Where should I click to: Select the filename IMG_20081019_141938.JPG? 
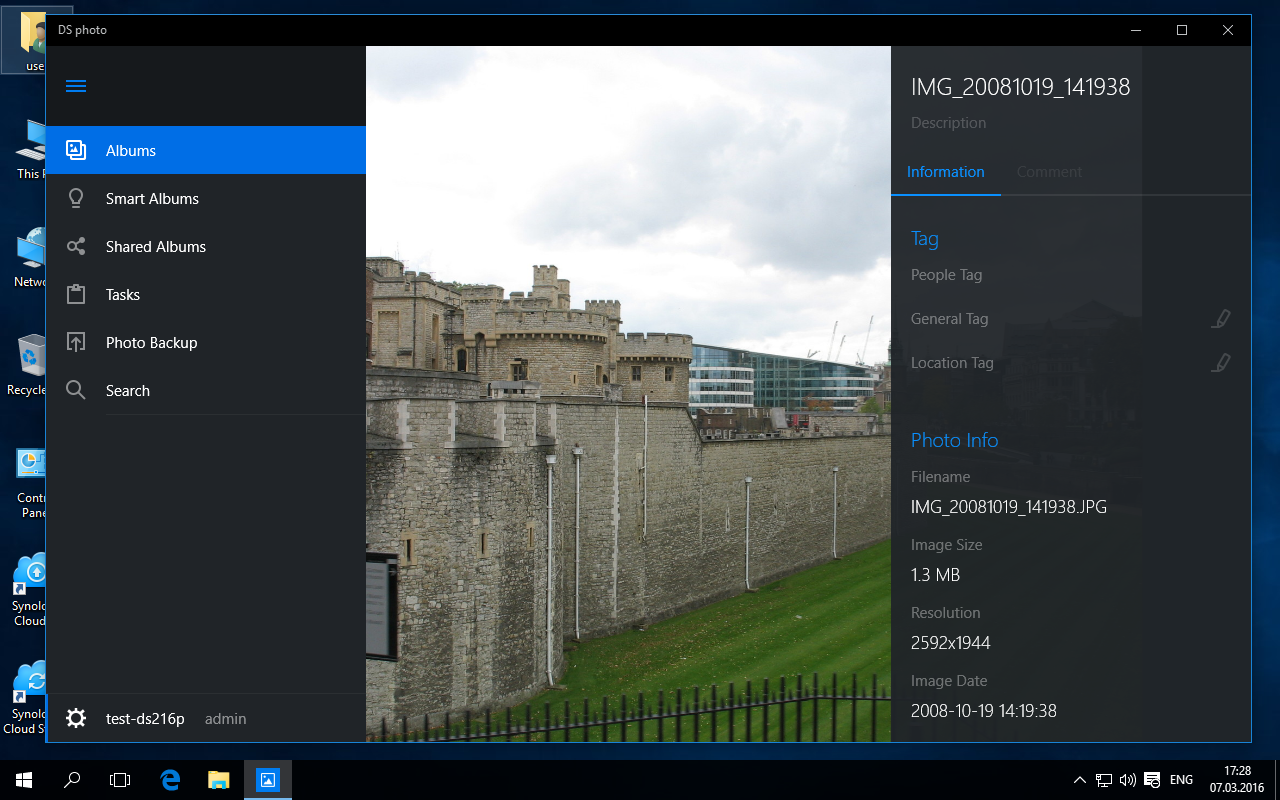click(1009, 507)
